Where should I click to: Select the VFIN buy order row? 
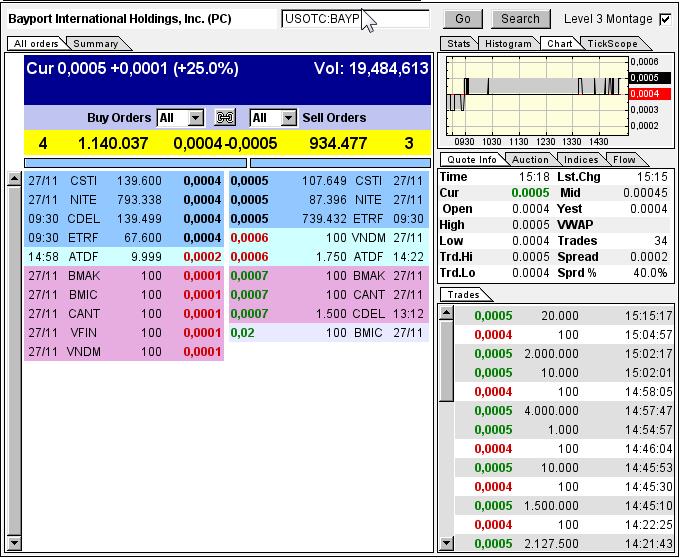124,333
